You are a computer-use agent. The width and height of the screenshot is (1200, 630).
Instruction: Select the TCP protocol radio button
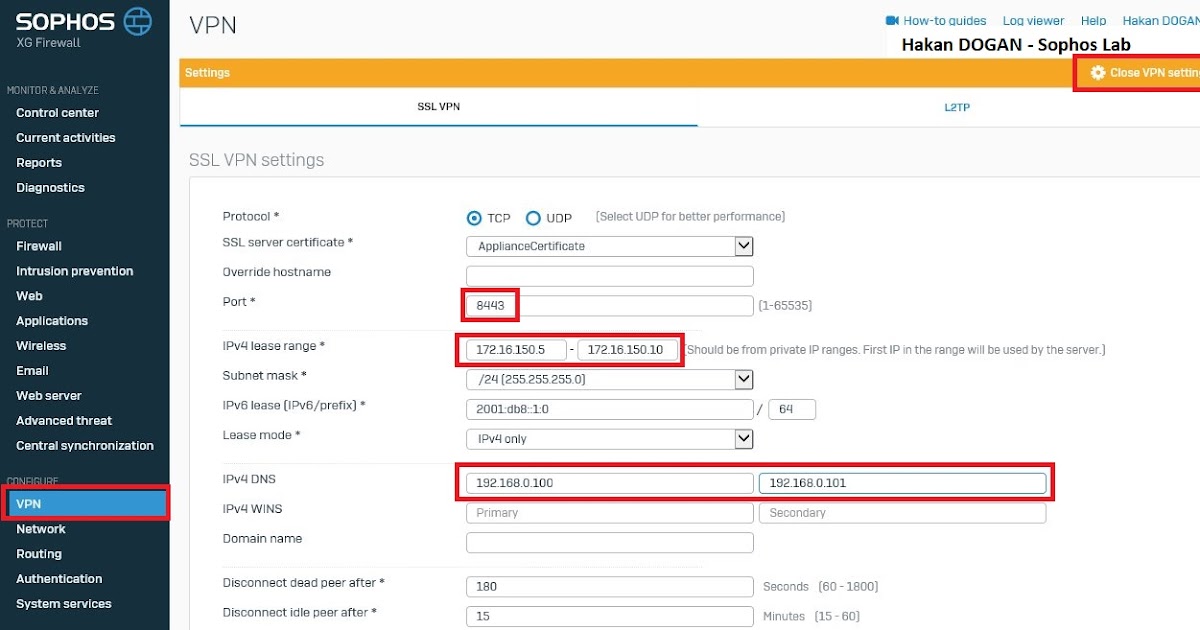pyautogui.click(x=474, y=218)
